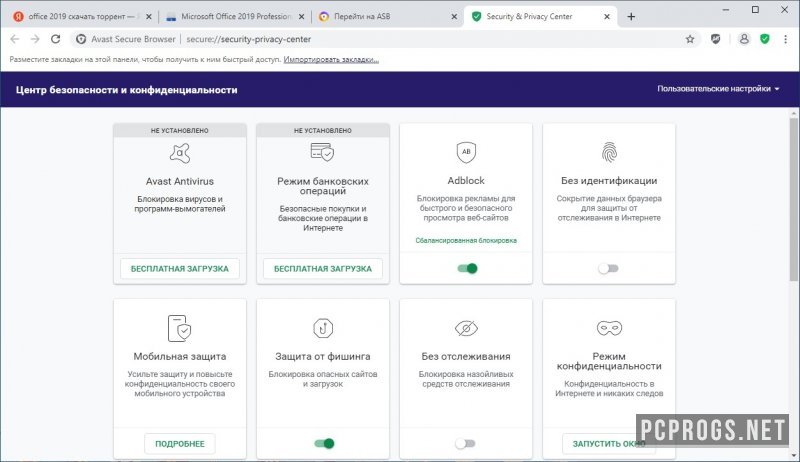Close the Microsoft Office 2019 Professional tab
800x462 pixels.
pyautogui.click(x=302, y=16)
